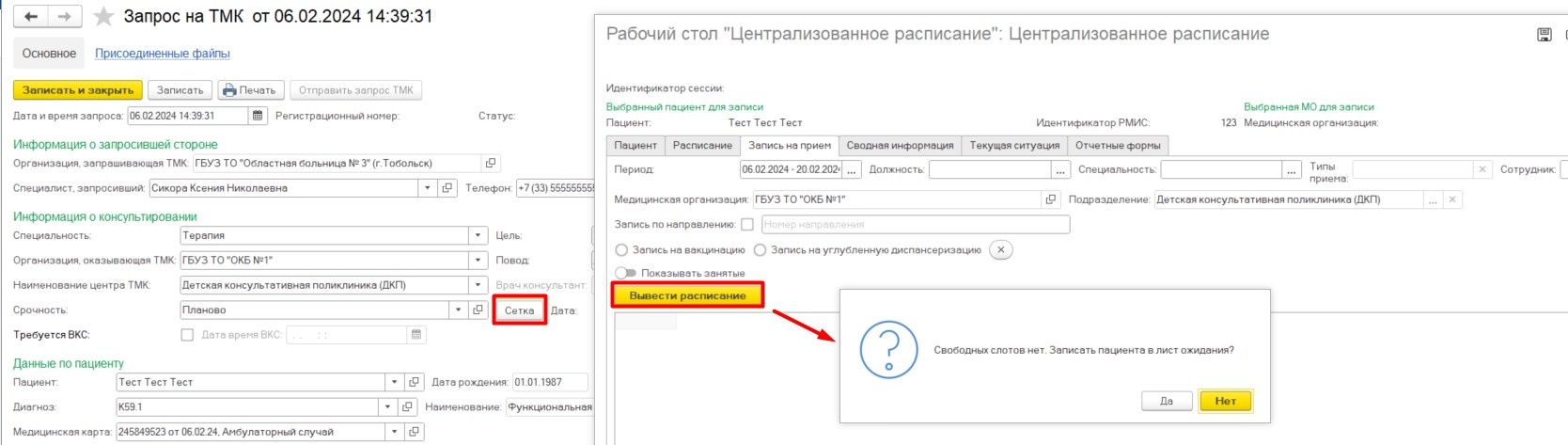Open the Присоединенные файлы link
Screen dimensions: 1568x445
pyautogui.click(x=163, y=54)
